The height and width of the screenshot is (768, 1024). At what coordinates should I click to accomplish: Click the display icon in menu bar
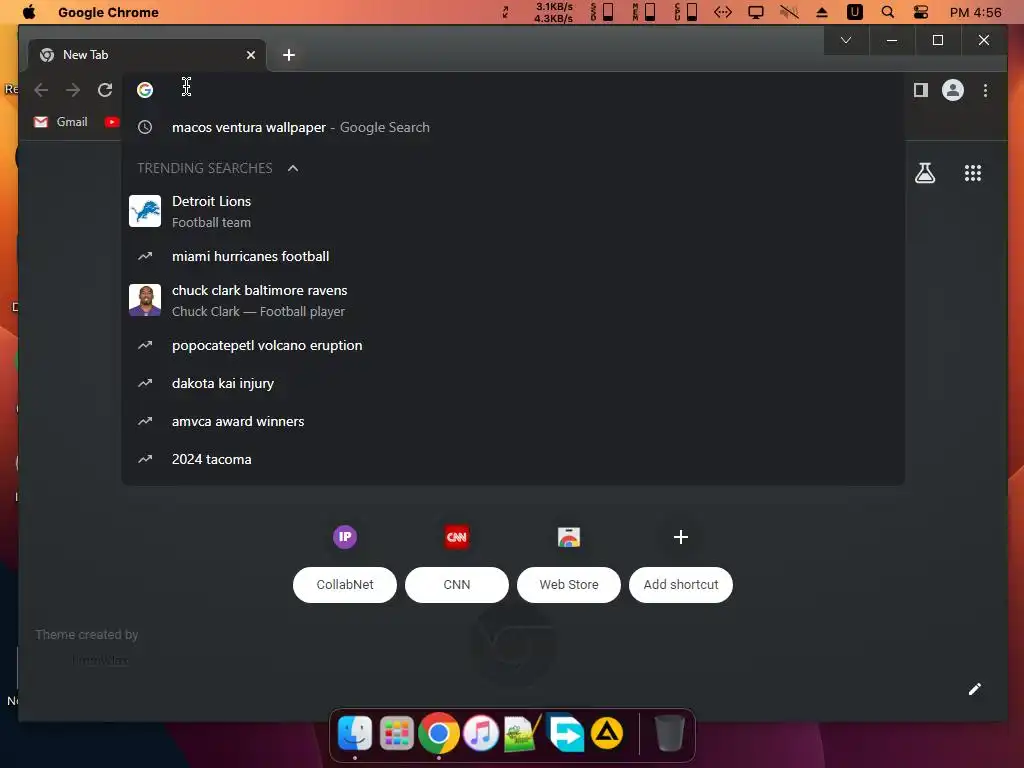pos(756,12)
